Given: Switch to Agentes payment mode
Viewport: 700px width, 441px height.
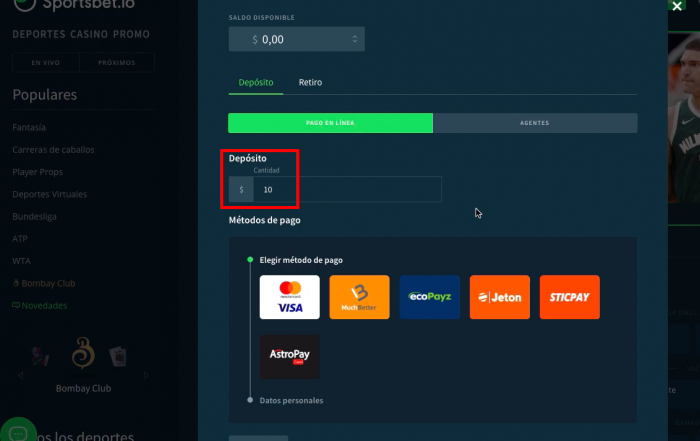Looking at the screenshot, I should (x=535, y=123).
